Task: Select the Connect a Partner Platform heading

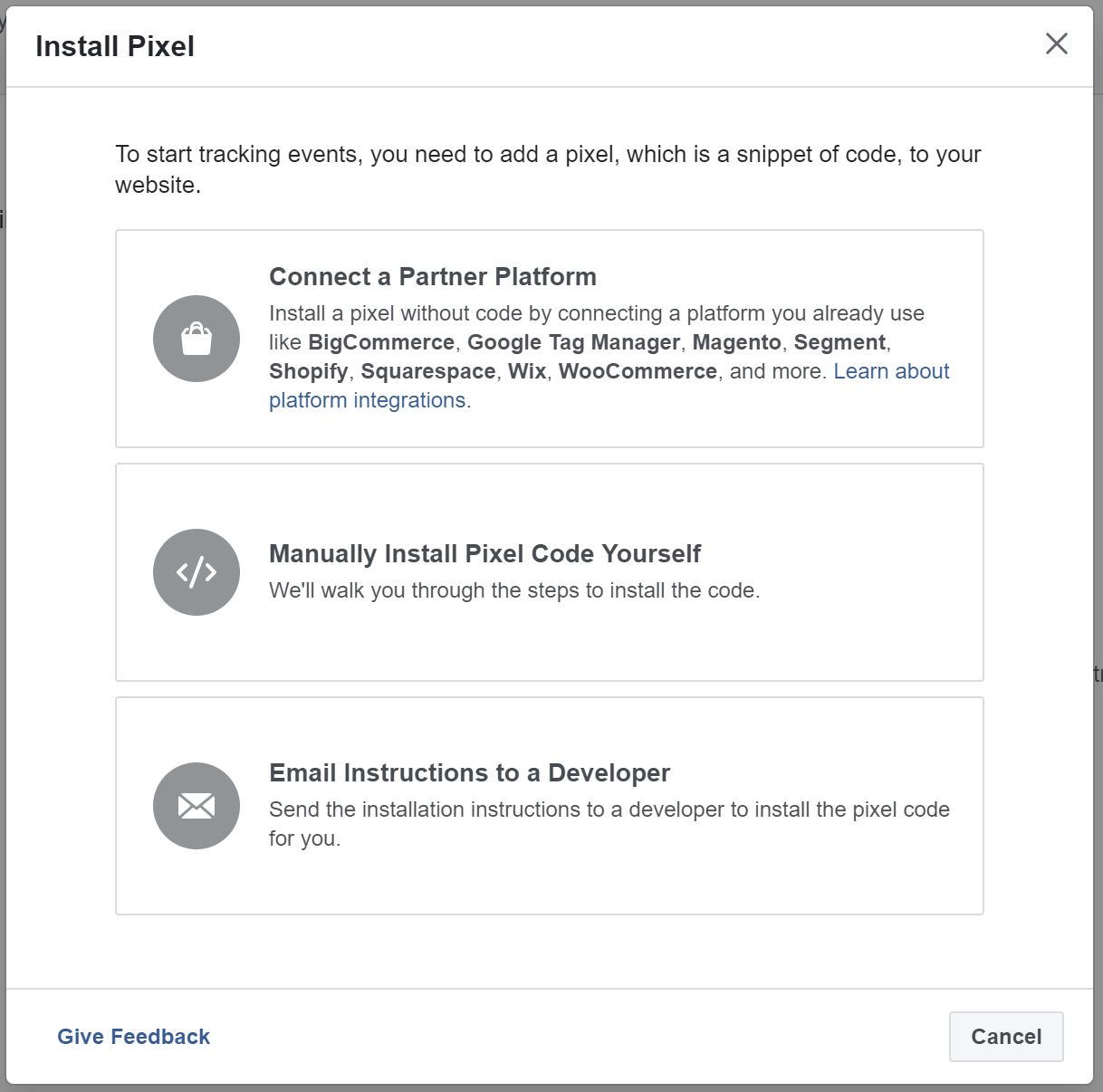Action: pyautogui.click(x=432, y=277)
